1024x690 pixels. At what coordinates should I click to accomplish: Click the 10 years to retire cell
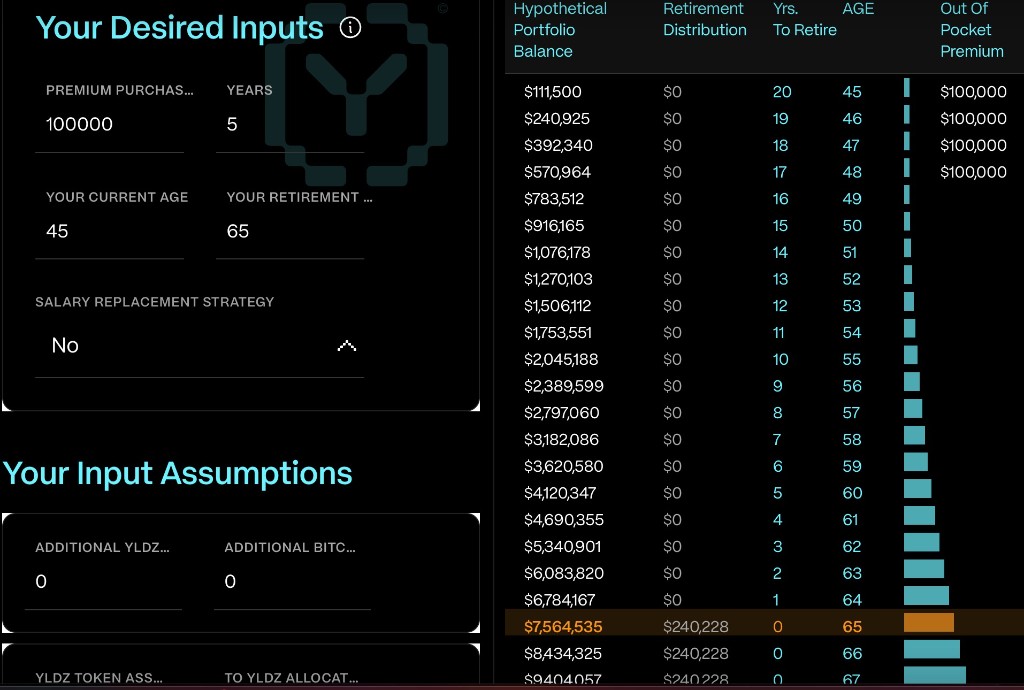pos(781,360)
